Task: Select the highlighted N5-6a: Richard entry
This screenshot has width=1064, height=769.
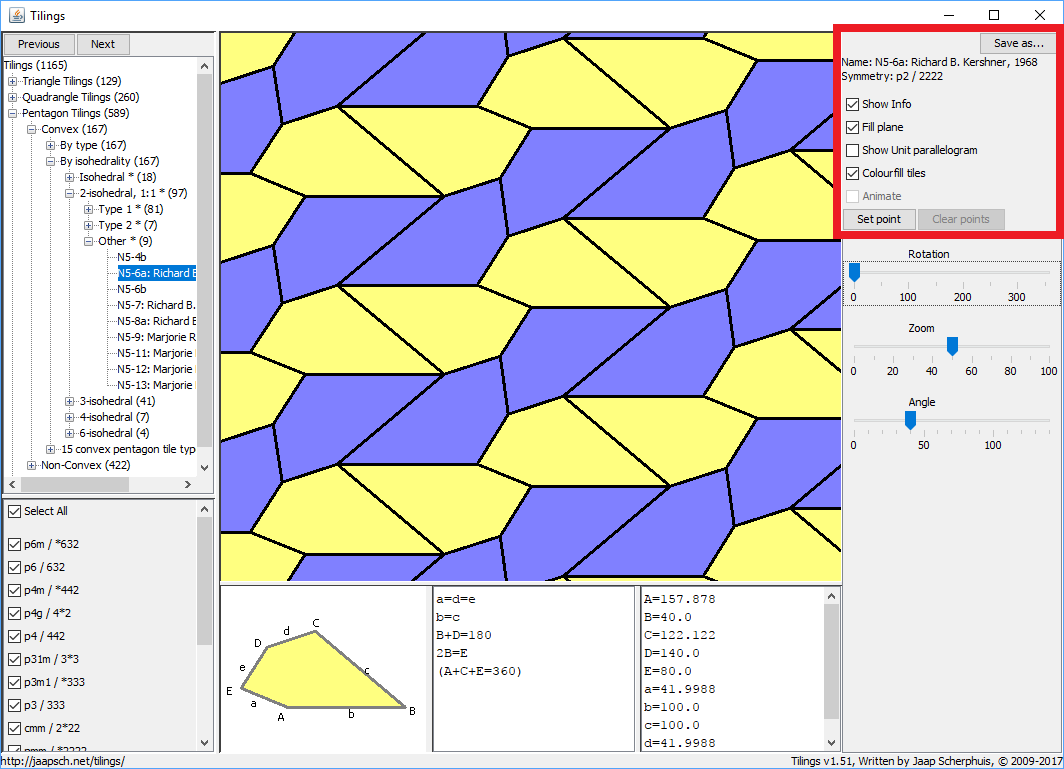Action: click(x=156, y=274)
